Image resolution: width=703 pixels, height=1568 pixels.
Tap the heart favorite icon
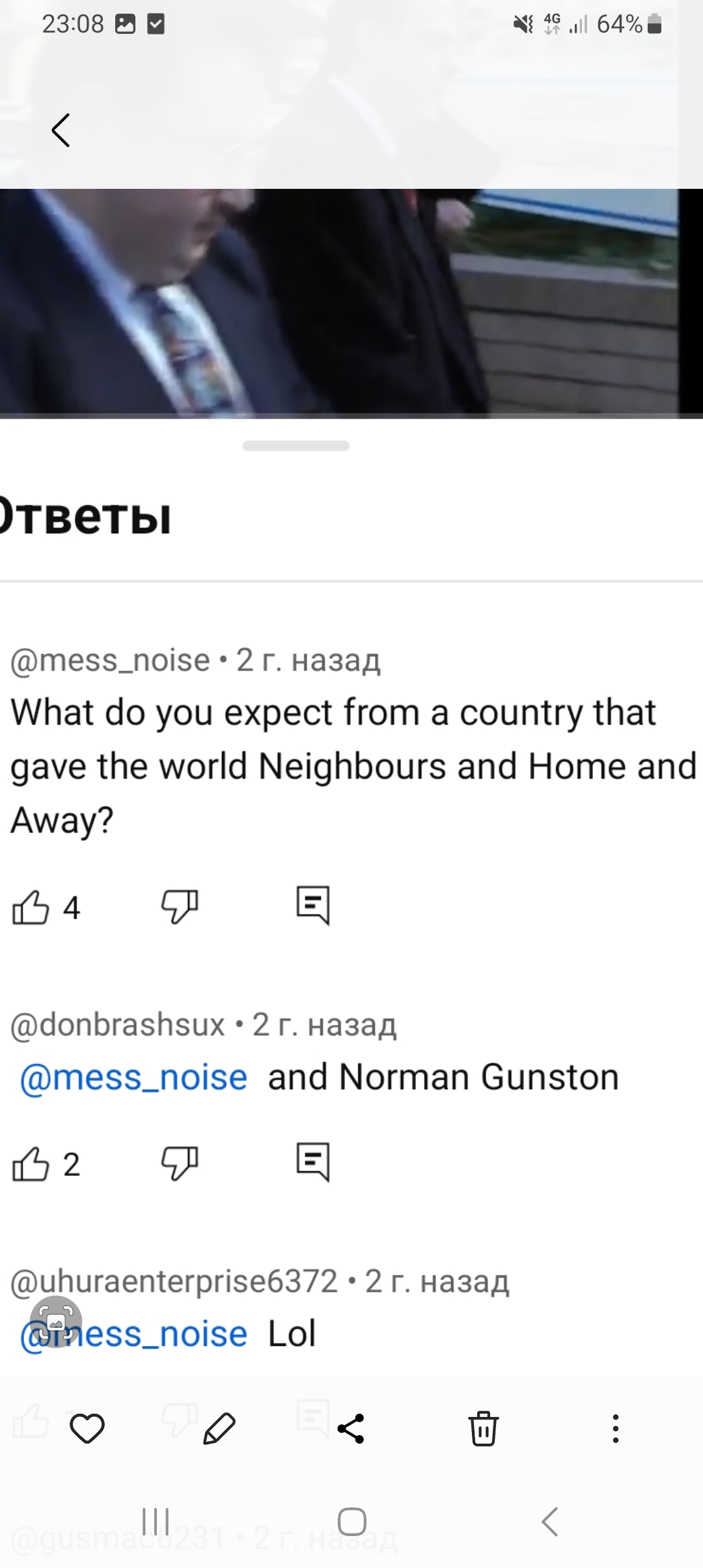(x=87, y=1429)
